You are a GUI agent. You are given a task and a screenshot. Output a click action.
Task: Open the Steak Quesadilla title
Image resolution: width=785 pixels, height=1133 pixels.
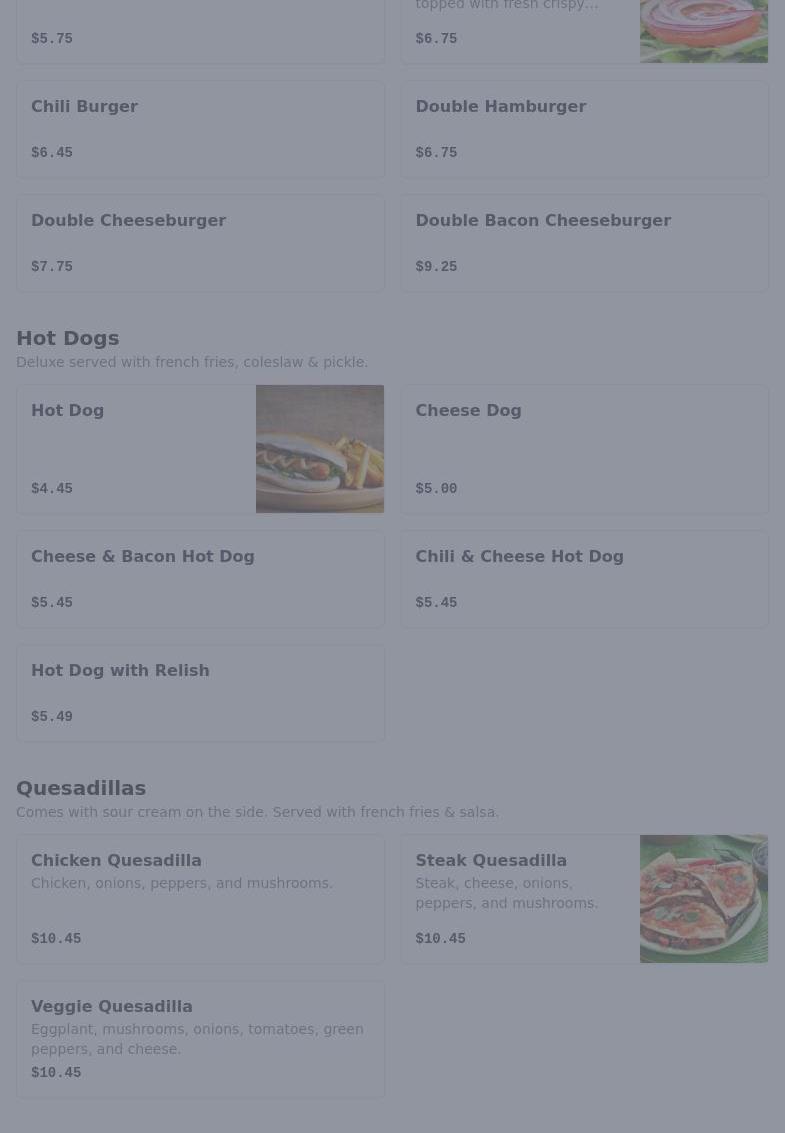point(491,861)
